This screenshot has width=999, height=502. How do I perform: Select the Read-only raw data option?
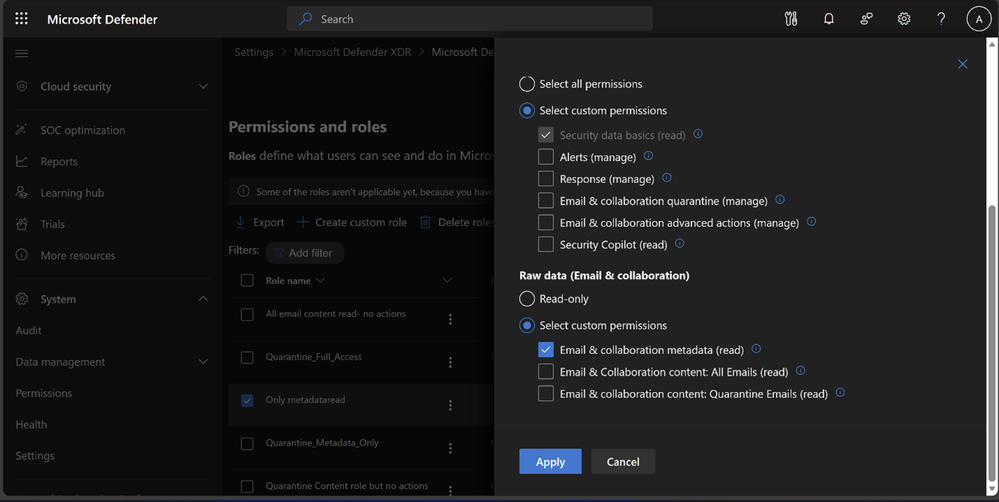point(527,299)
